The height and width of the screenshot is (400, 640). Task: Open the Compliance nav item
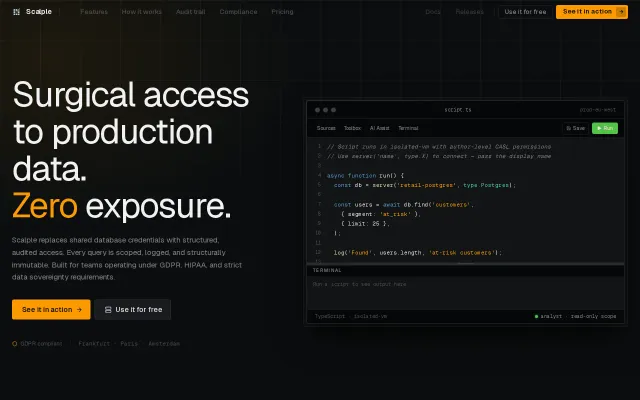point(238,12)
